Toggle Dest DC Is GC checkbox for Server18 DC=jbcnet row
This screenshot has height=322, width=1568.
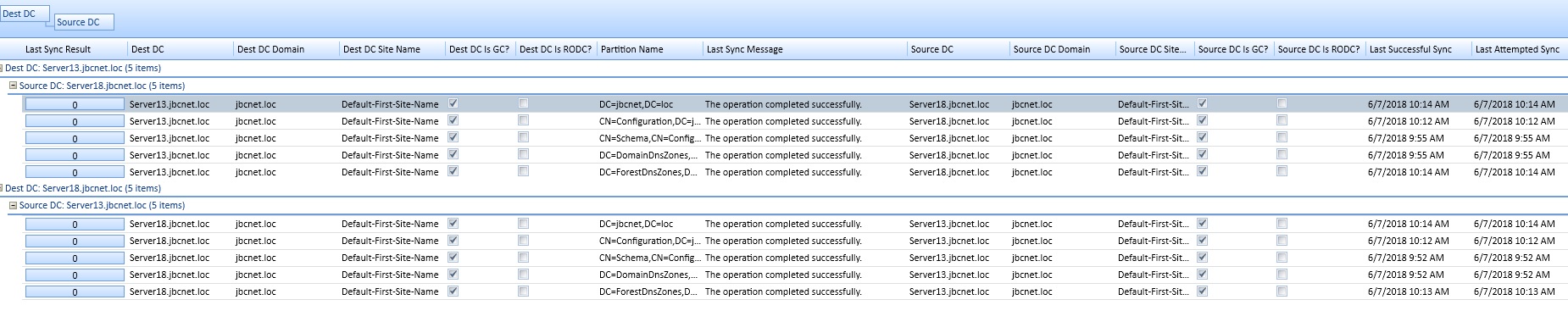453,224
